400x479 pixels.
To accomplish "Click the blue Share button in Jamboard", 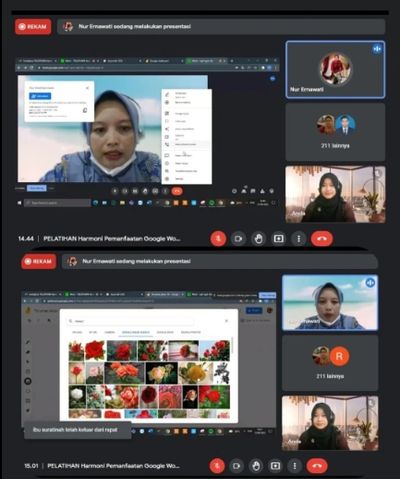I will coord(254,310).
